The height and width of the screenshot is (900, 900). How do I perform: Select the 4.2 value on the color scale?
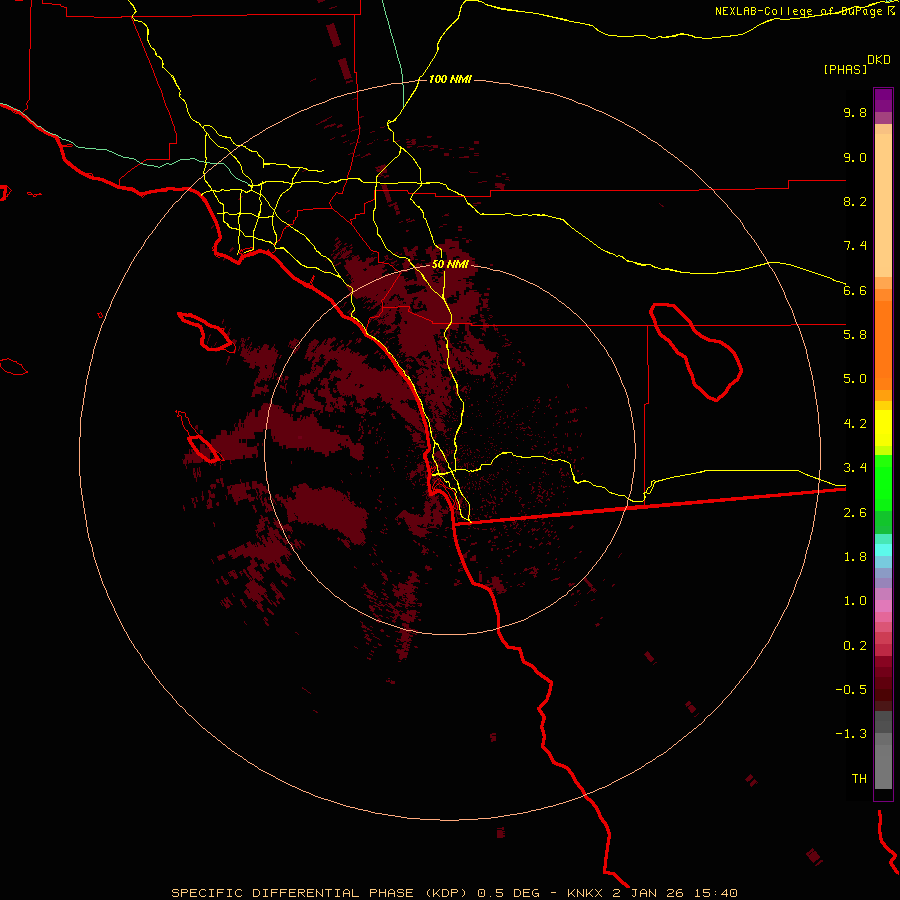855,424
